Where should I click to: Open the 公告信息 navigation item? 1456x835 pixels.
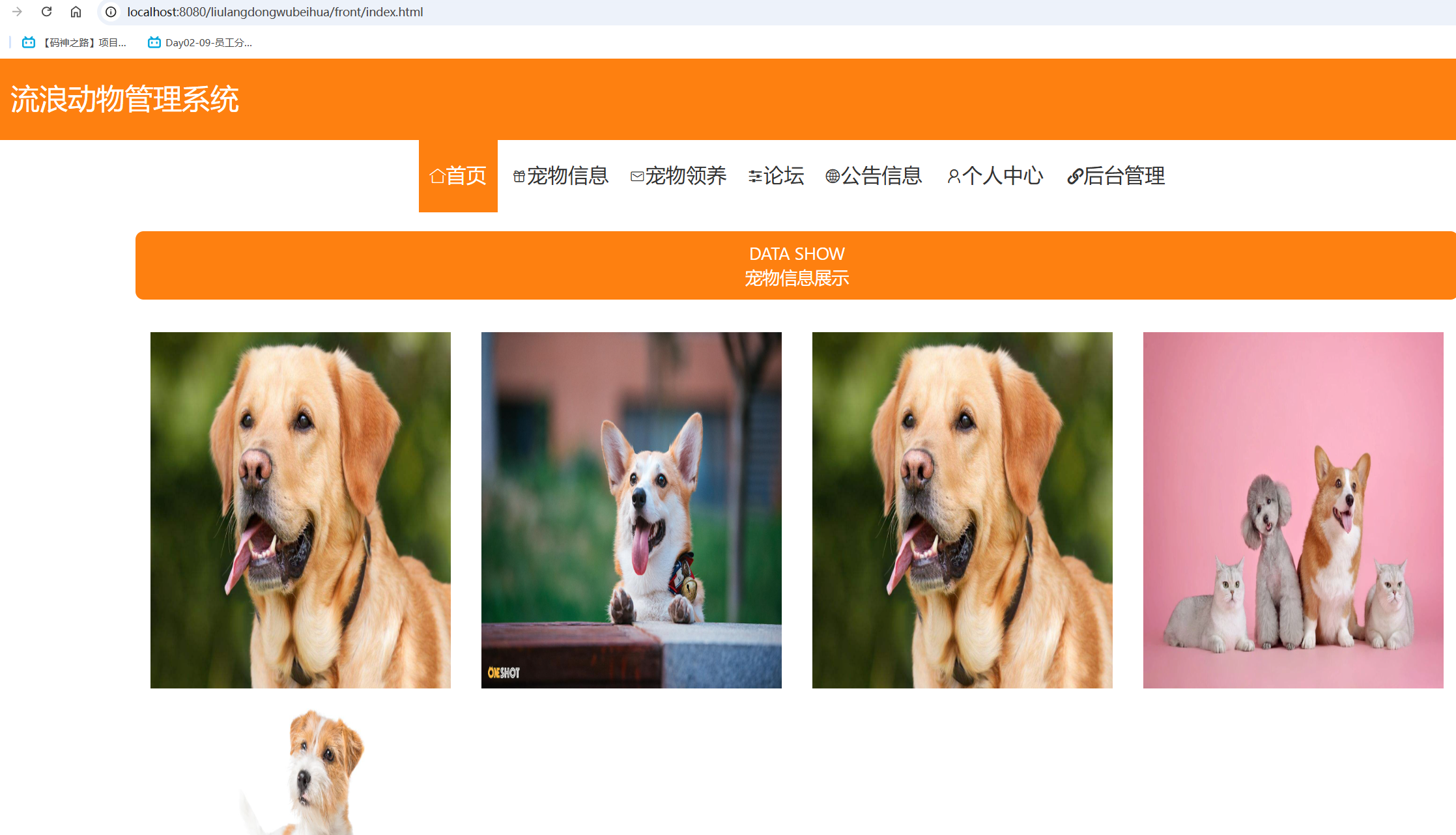pos(882,175)
